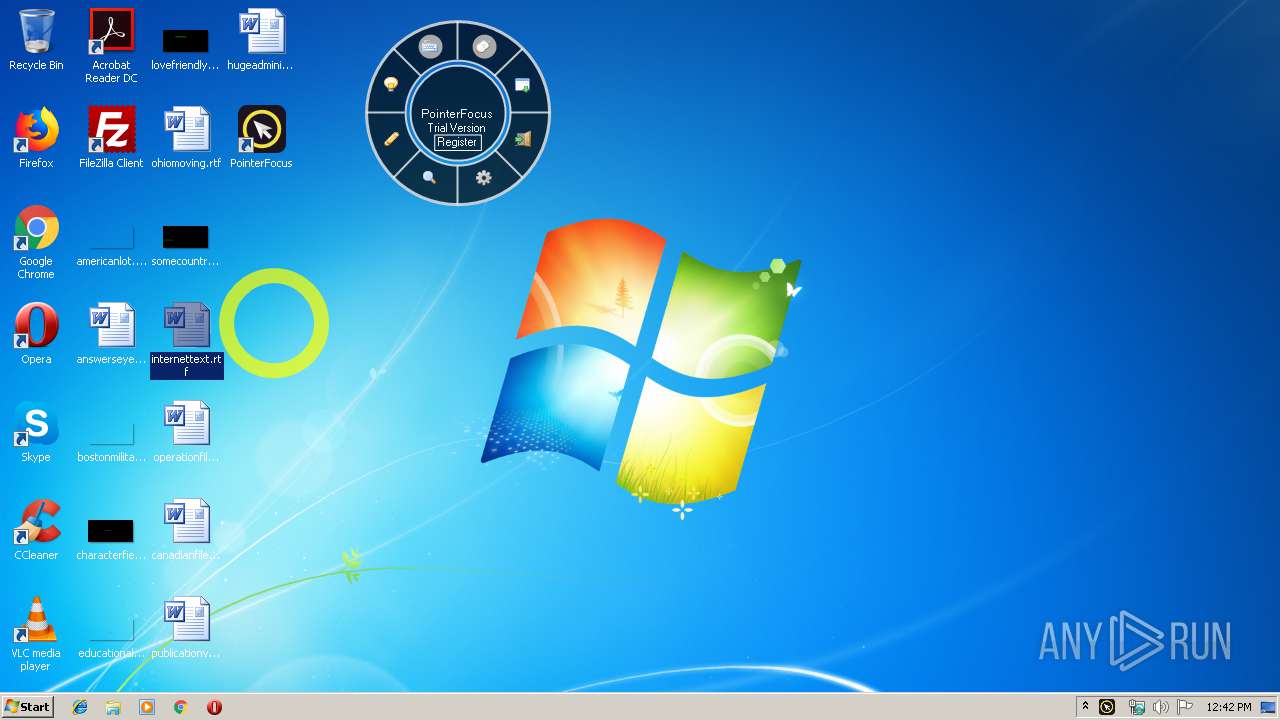Activate the magnifier in PointerFocus wheel
This screenshot has height=720, width=1280.
pyautogui.click(x=429, y=177)
